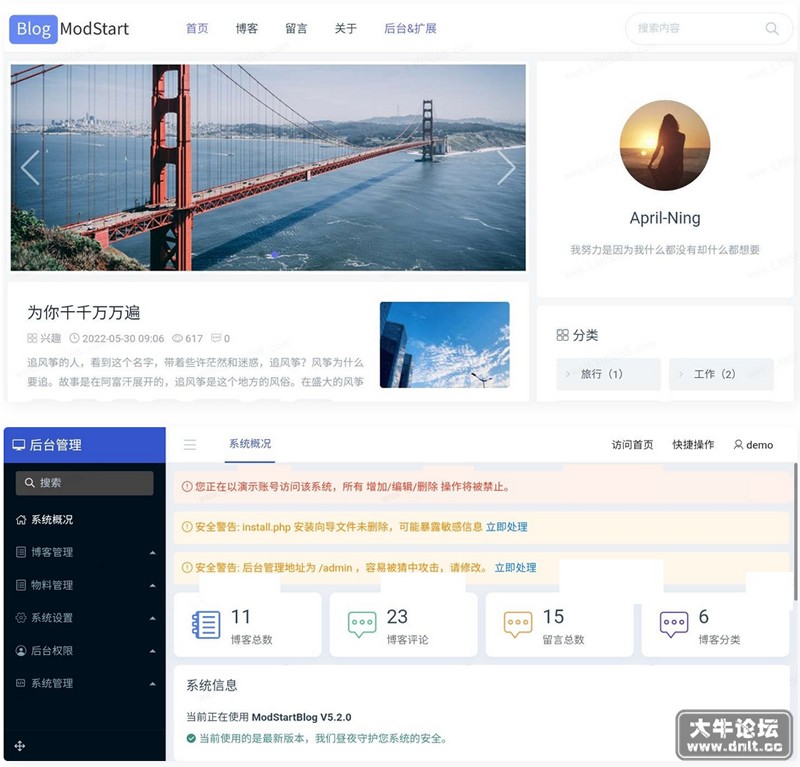The image size is (800, 767).
Task: Open the 留言 nav item
Action: pyautogui.click(x=296, y=29)
